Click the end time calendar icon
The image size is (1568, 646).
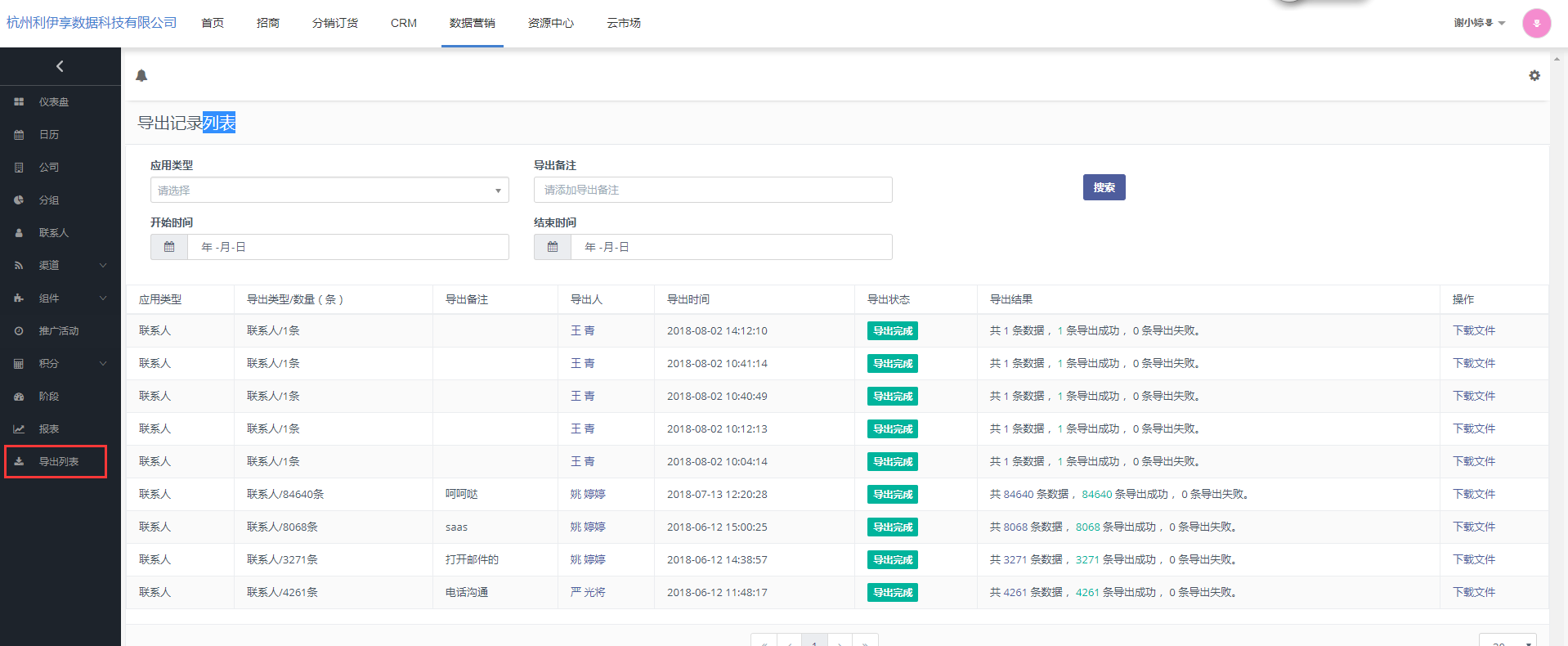coord(553,247)
